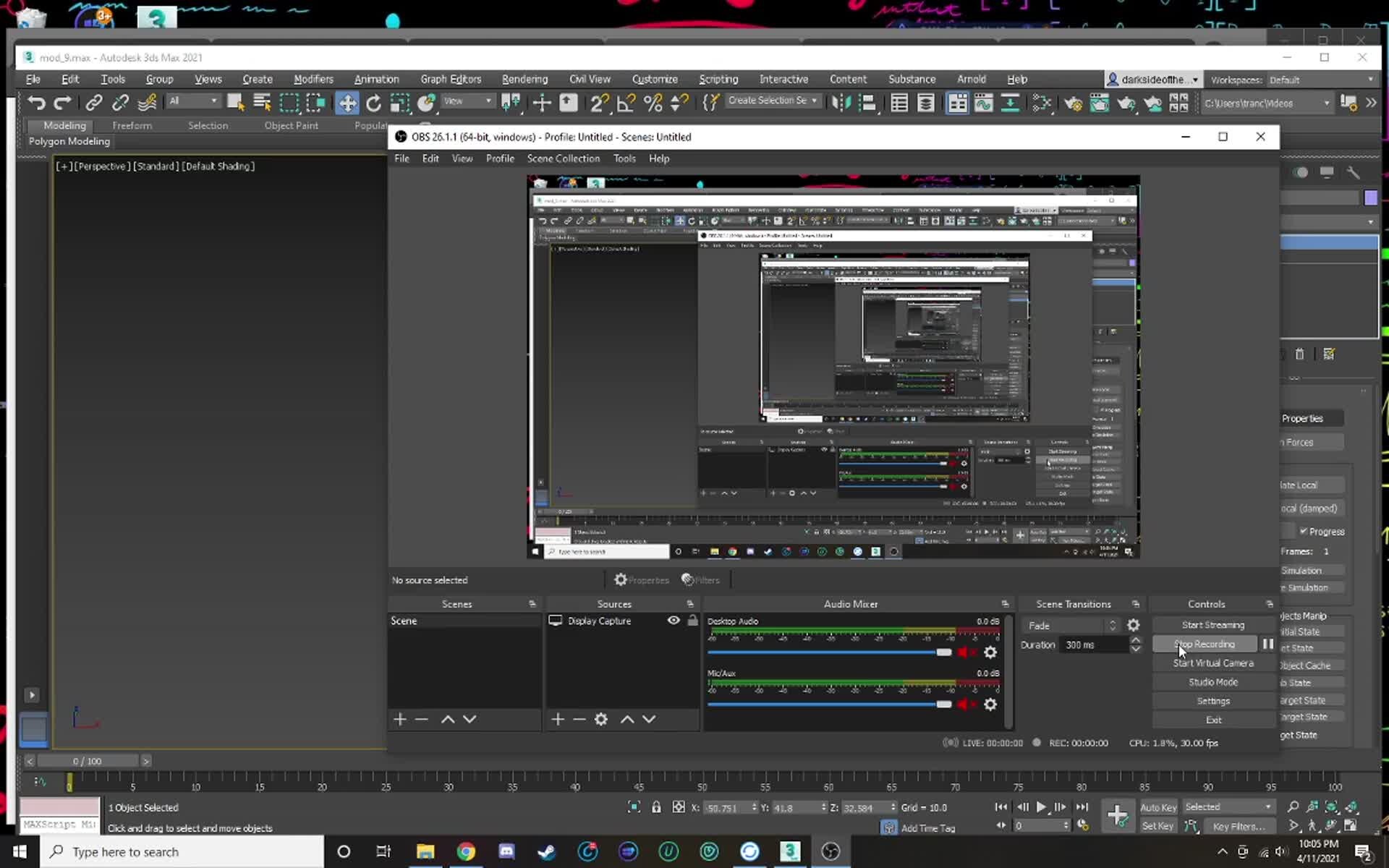Screen dimensions: 1389x868
Task: Click the Stop Recording button
Action: (x=1205, y=644)
